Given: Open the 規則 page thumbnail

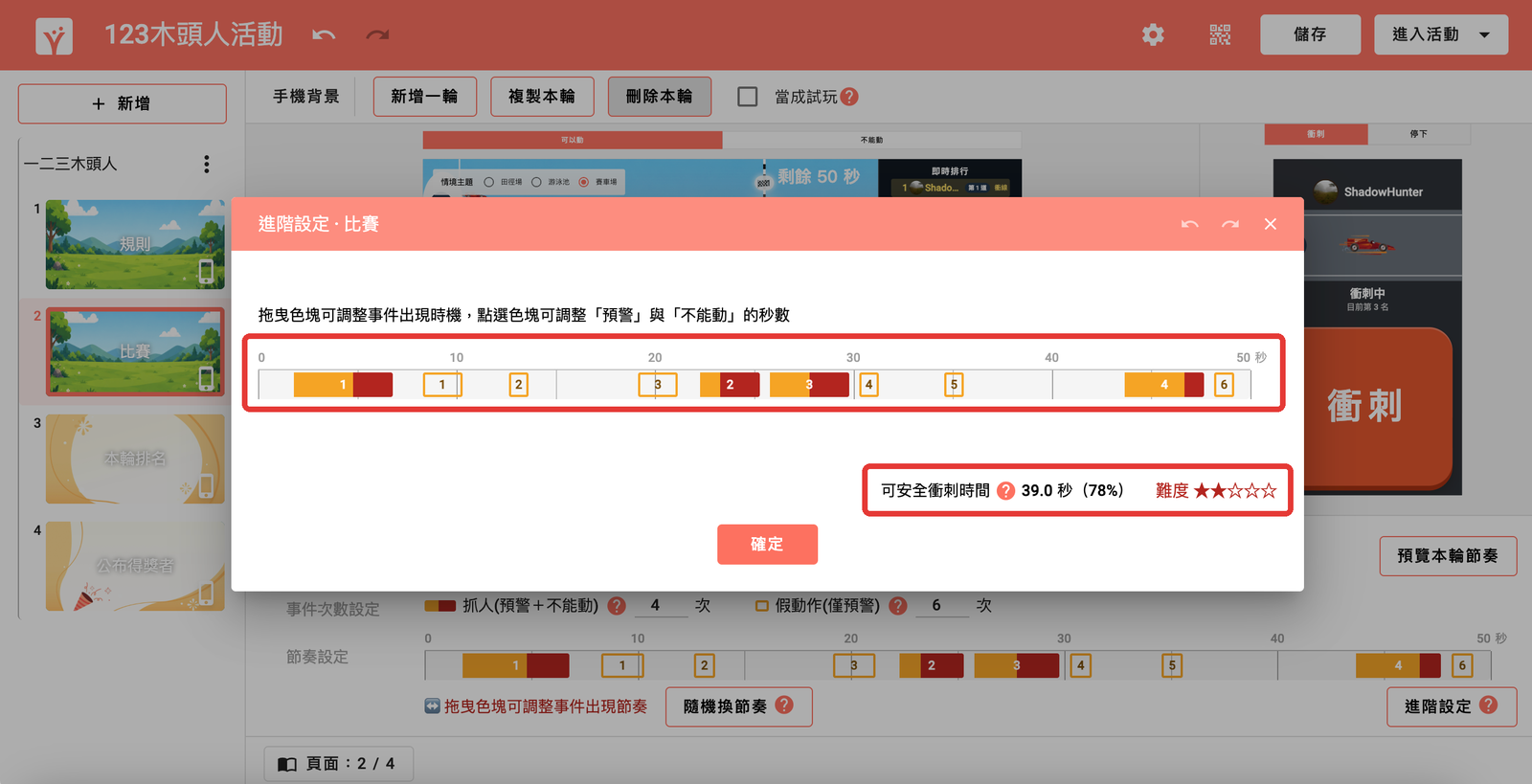Looking at the screenshot, I should [x=135, y=244].
